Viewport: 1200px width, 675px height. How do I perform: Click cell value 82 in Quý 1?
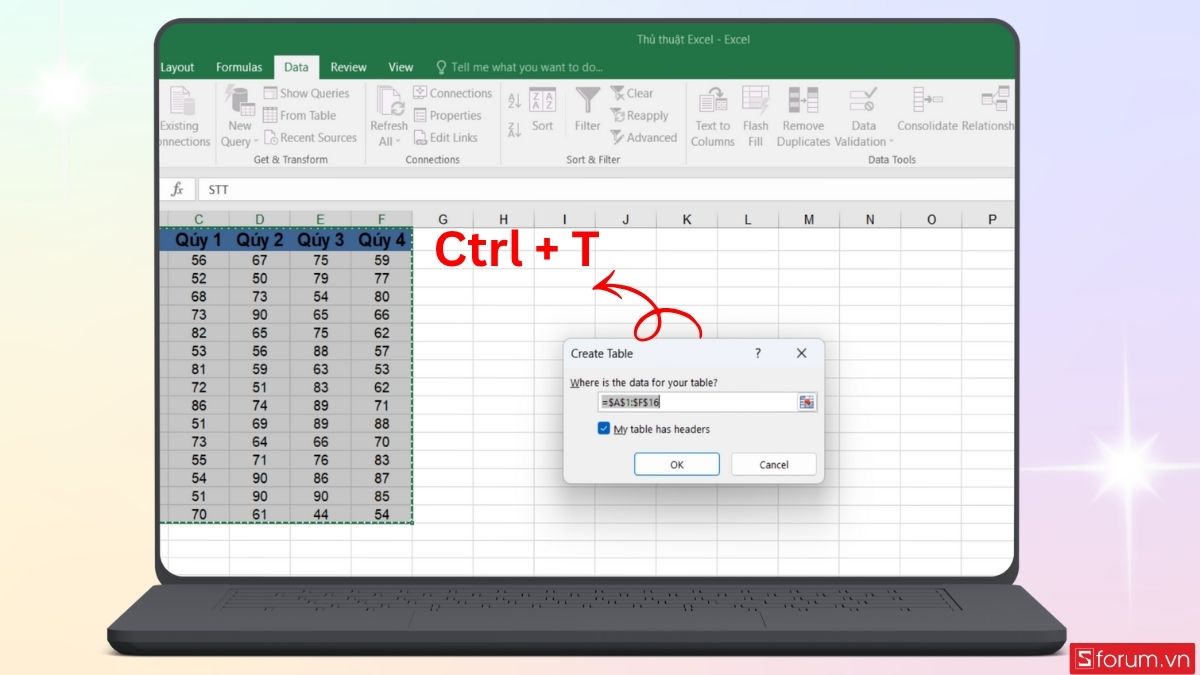[199, 333]
